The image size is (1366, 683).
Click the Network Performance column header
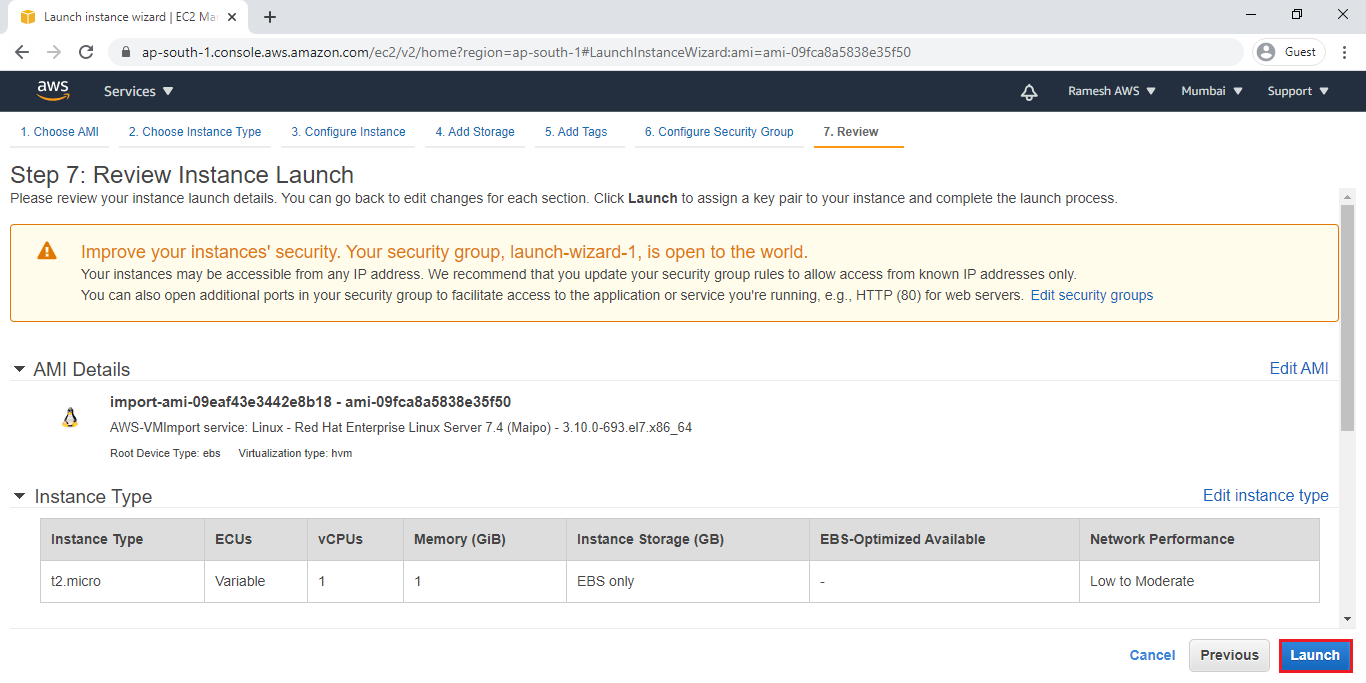point(1199,540)
